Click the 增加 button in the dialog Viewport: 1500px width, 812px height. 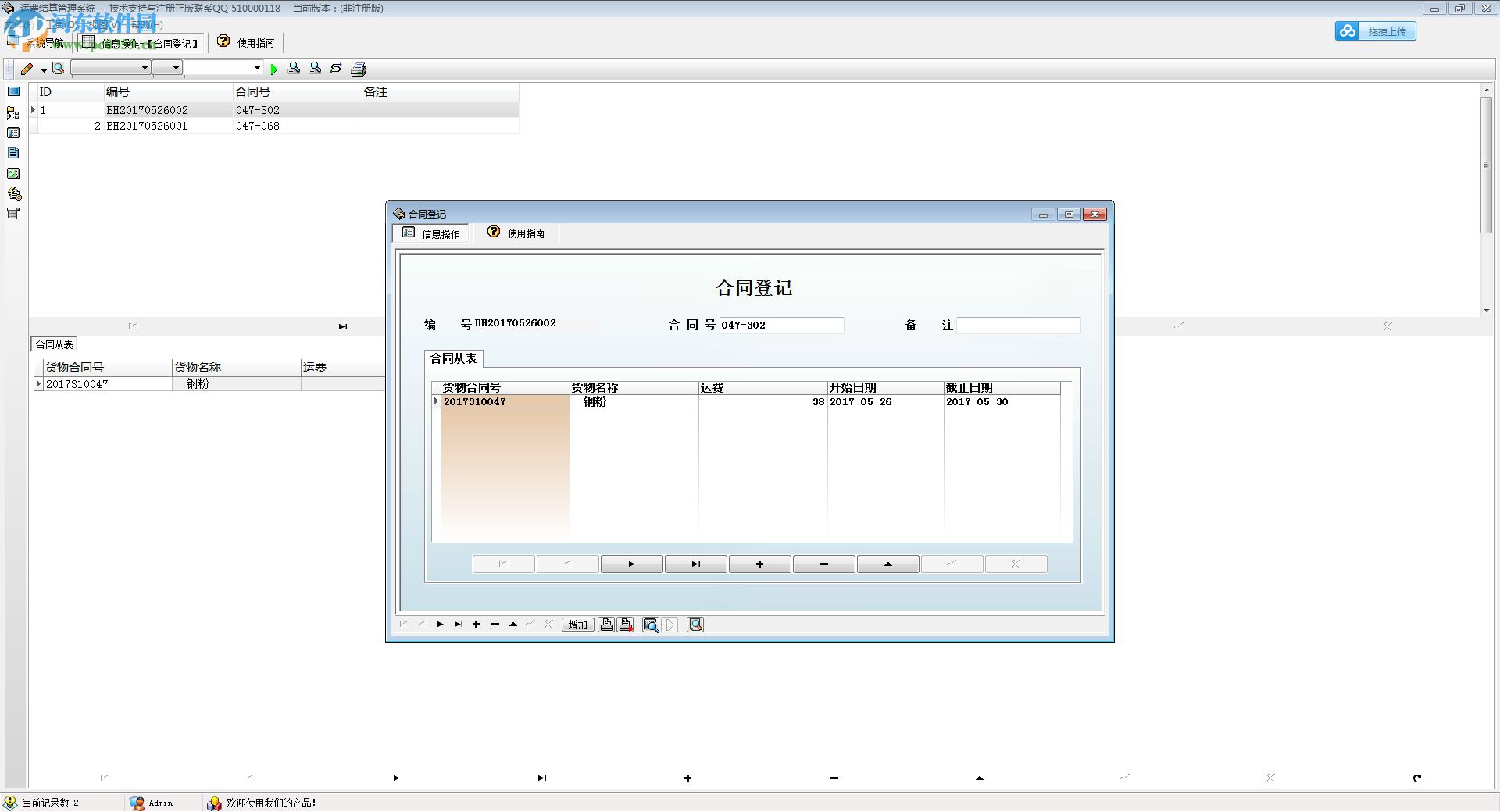(x=577, y=625)
